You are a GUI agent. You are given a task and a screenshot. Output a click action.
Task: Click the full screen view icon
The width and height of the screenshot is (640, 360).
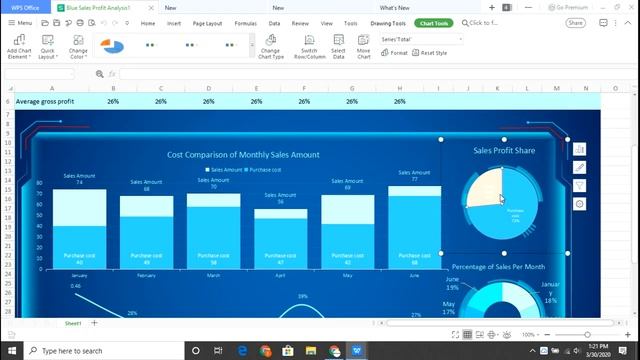click(455, 335)
